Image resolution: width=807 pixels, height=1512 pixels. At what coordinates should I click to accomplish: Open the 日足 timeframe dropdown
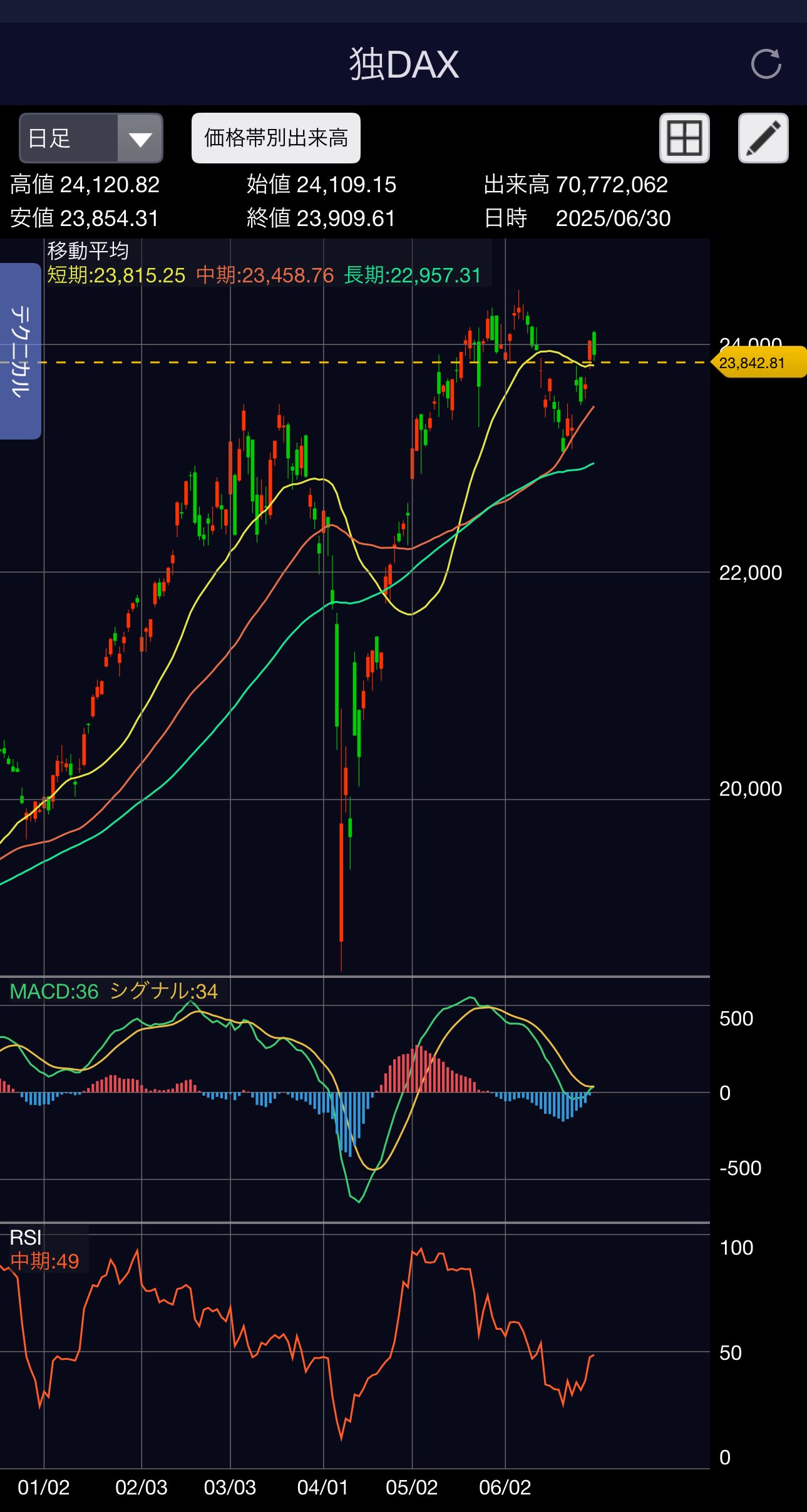91,138
